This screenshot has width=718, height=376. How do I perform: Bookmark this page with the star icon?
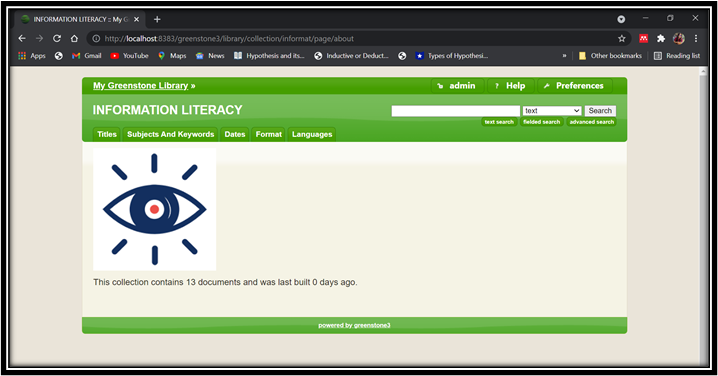point(621,38)
